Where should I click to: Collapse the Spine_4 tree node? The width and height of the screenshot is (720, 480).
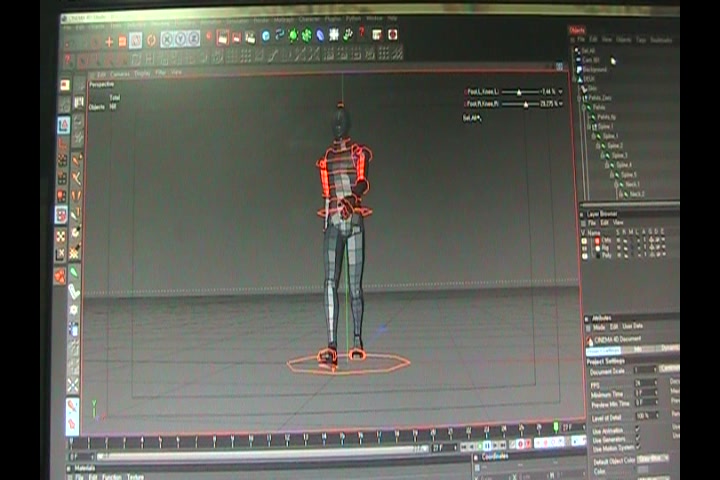[x=607, y=165]
